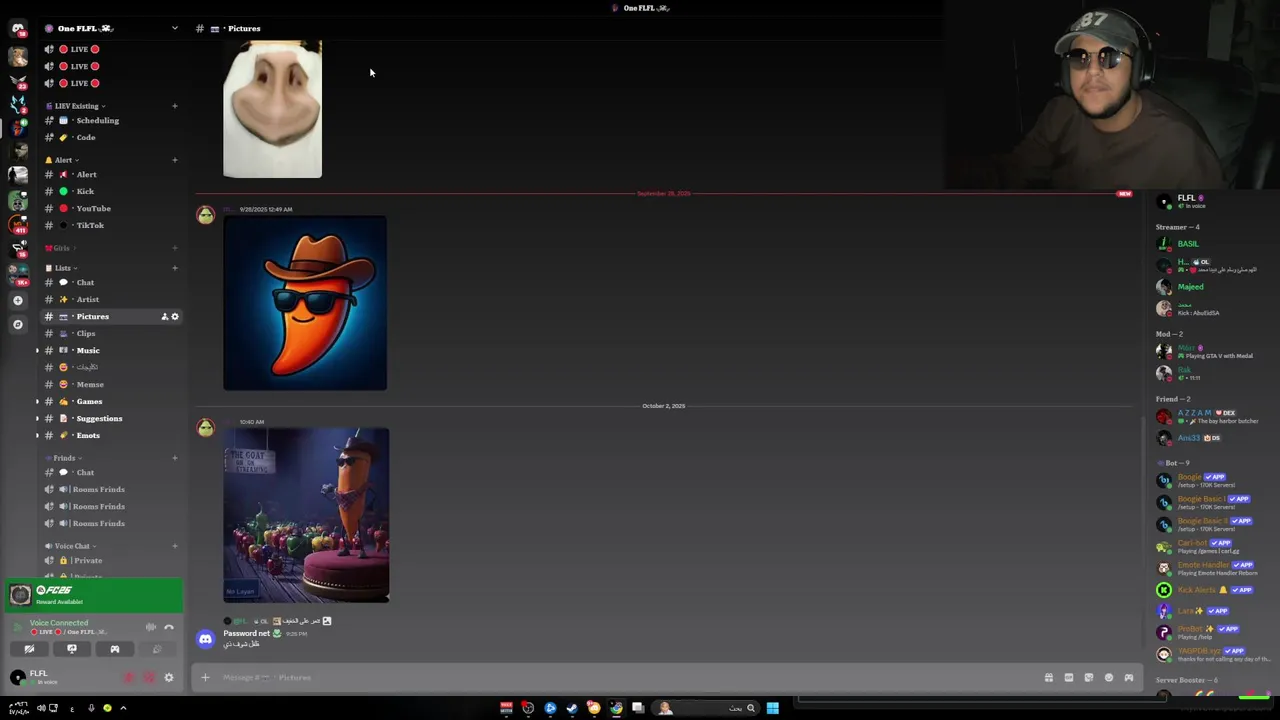Open Steam from the taskbar
Image resolution: width=1280 pixels, height=720 pixels.
click(572, 708)
